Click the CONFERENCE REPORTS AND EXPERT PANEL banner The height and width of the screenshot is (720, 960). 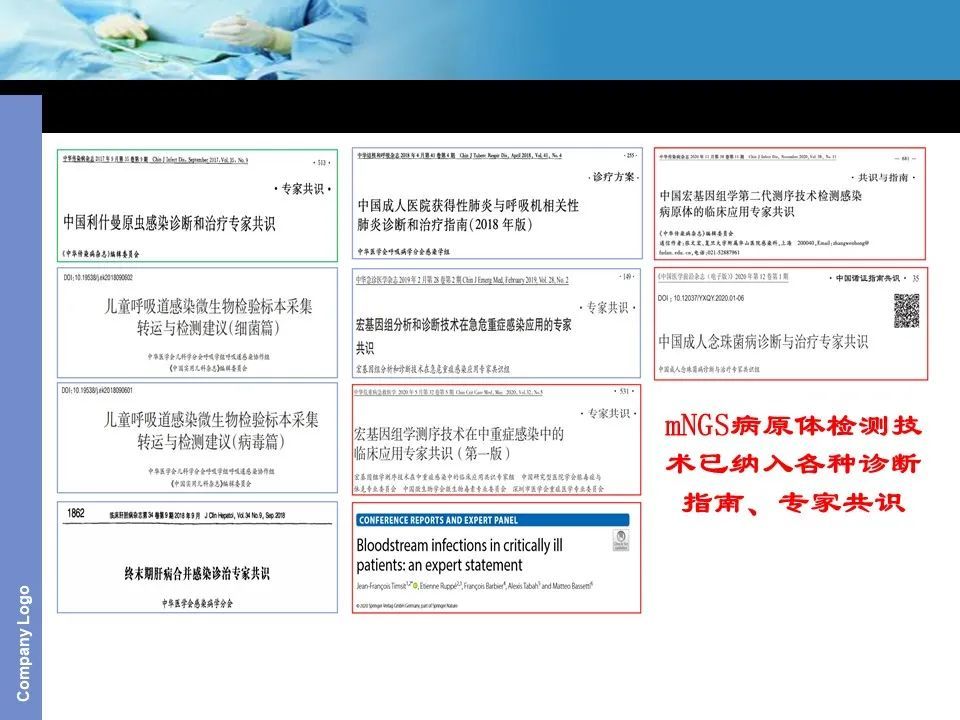493,520
